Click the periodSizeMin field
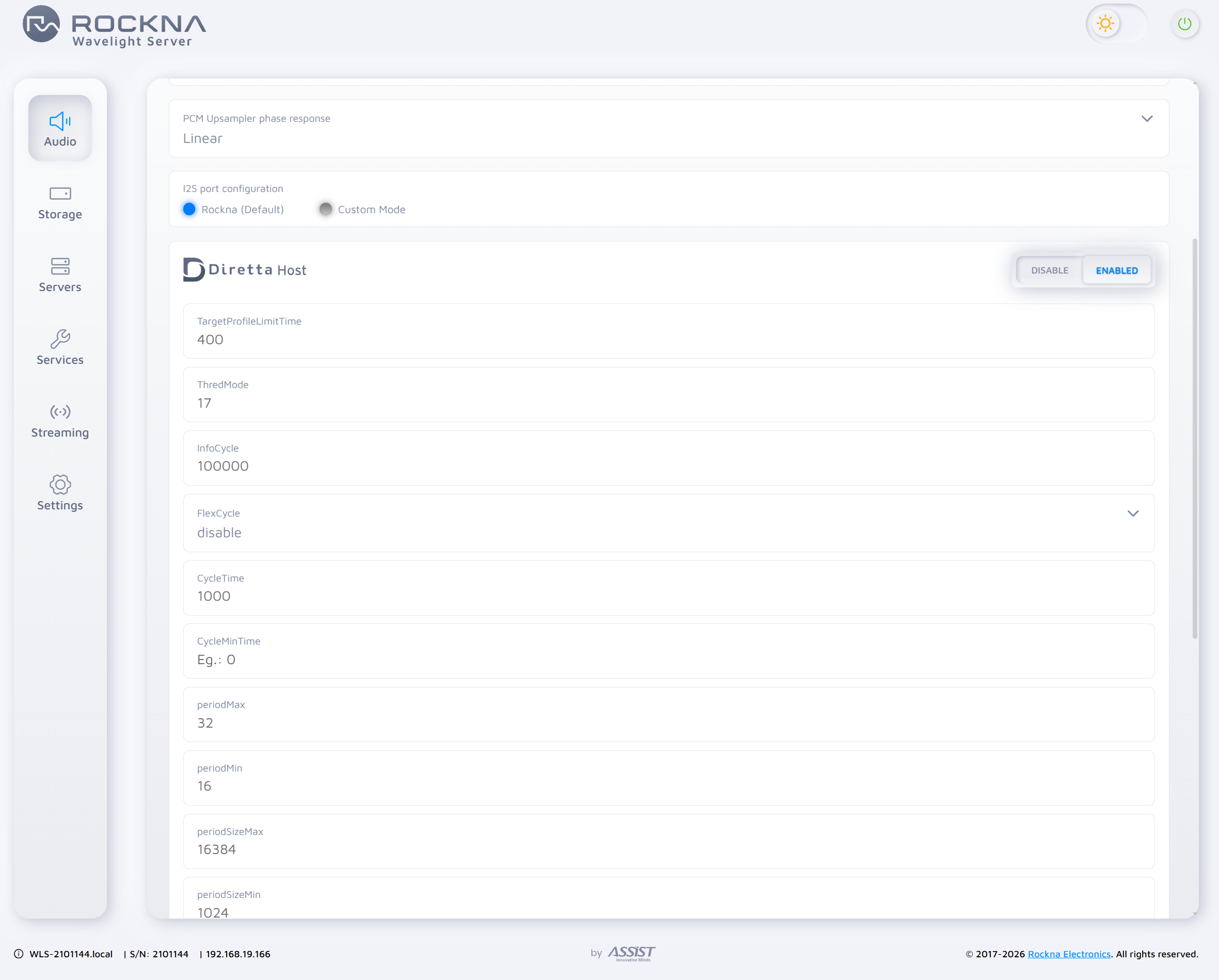1219x980 pixels. [669, 898]
